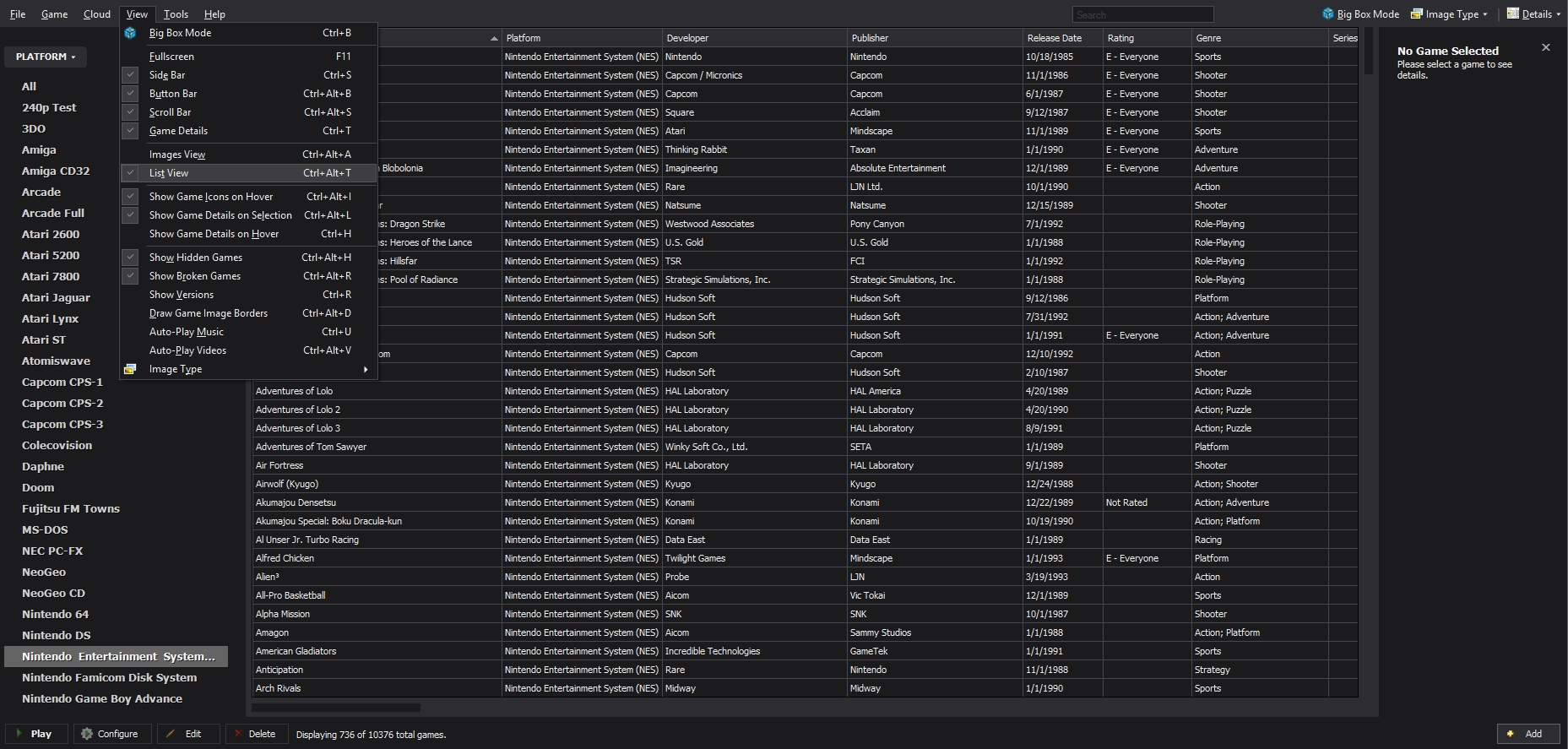Select Alfred Chicken game row

click(806, 558)
